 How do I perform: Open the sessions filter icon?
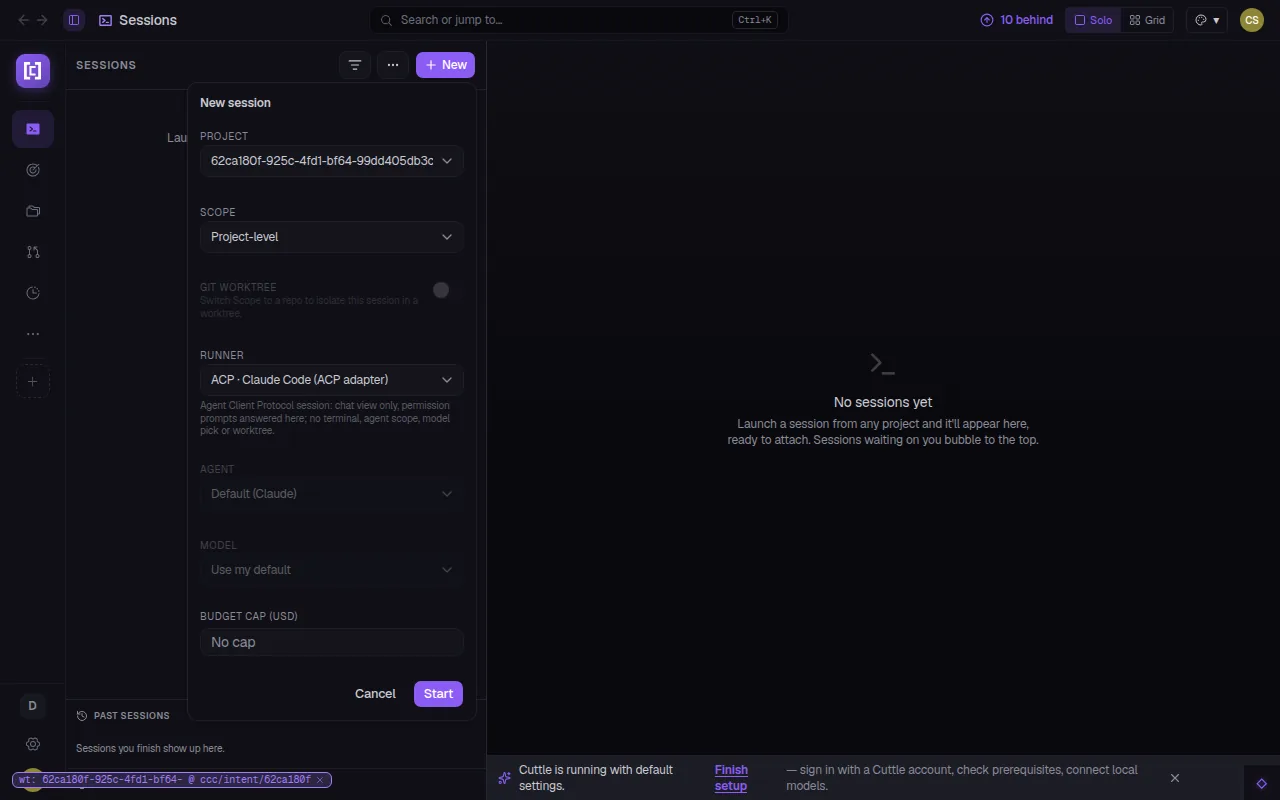pos(355,65)
